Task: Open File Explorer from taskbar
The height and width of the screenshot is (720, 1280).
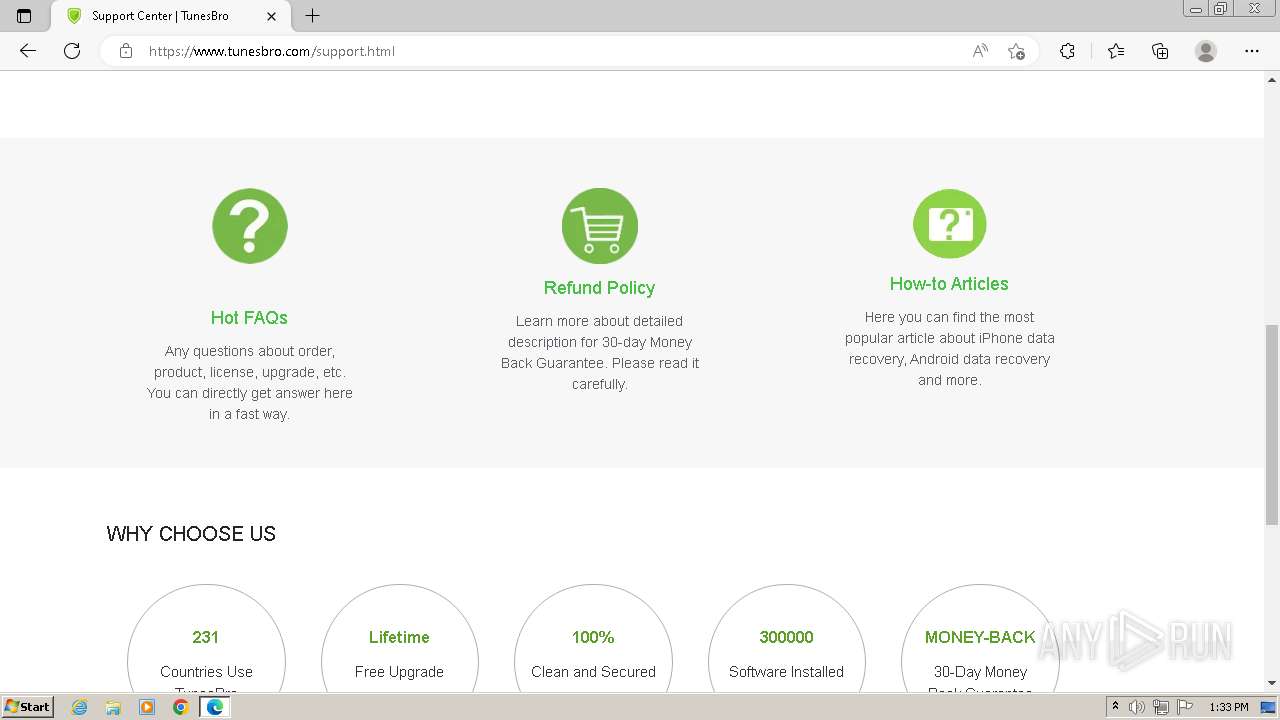Action: [113, 707]
